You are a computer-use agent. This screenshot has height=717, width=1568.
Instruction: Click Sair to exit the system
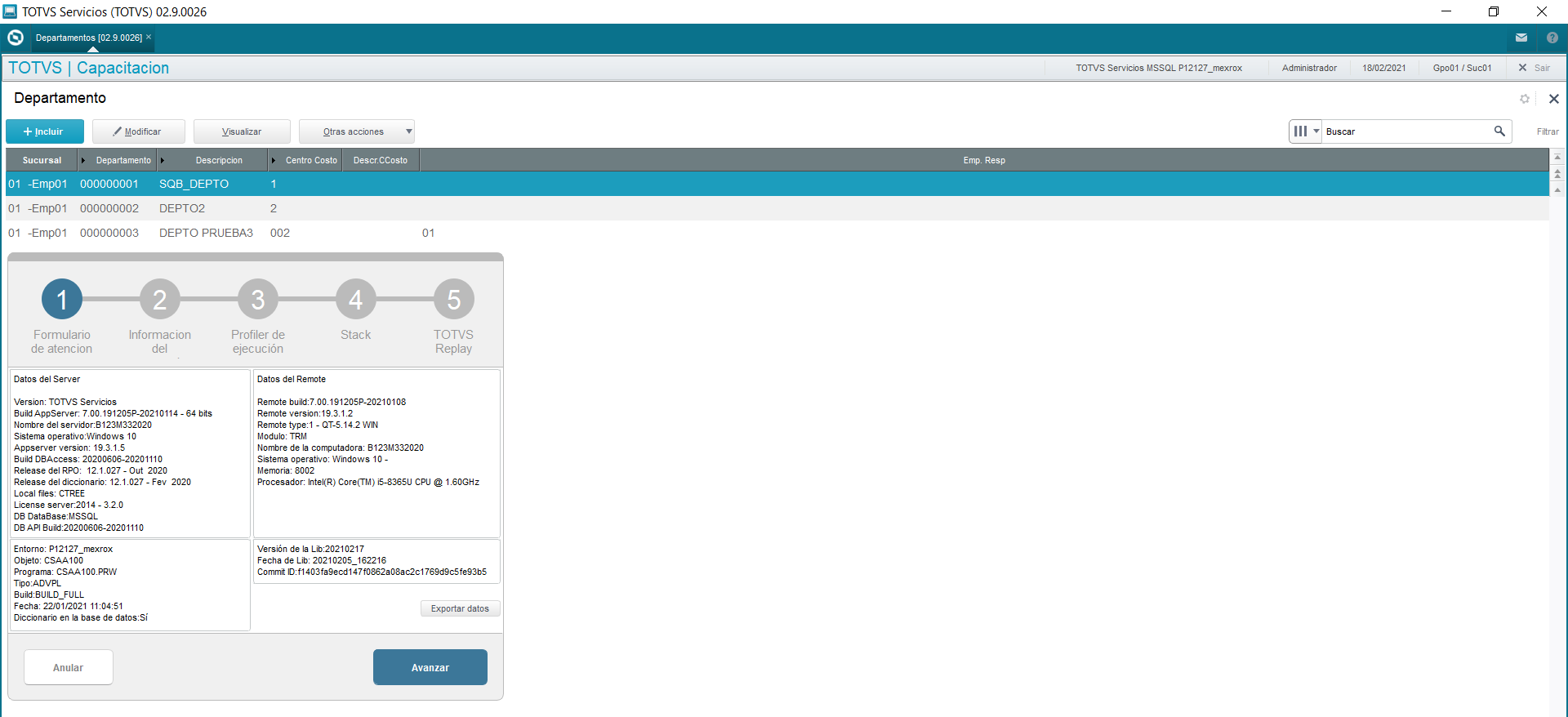click(1535, 68)
